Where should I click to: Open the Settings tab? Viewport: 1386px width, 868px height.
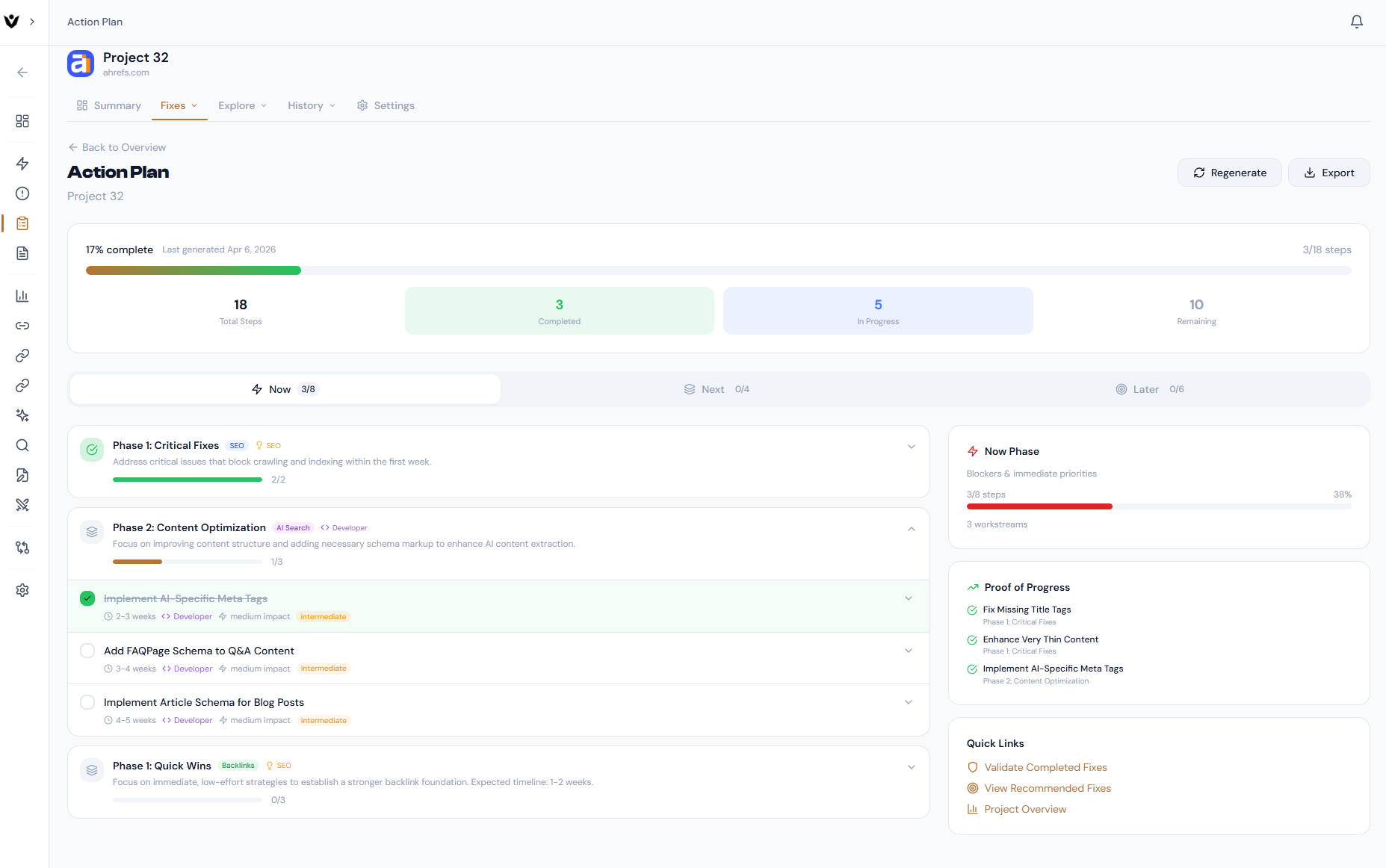coord(386,105)
